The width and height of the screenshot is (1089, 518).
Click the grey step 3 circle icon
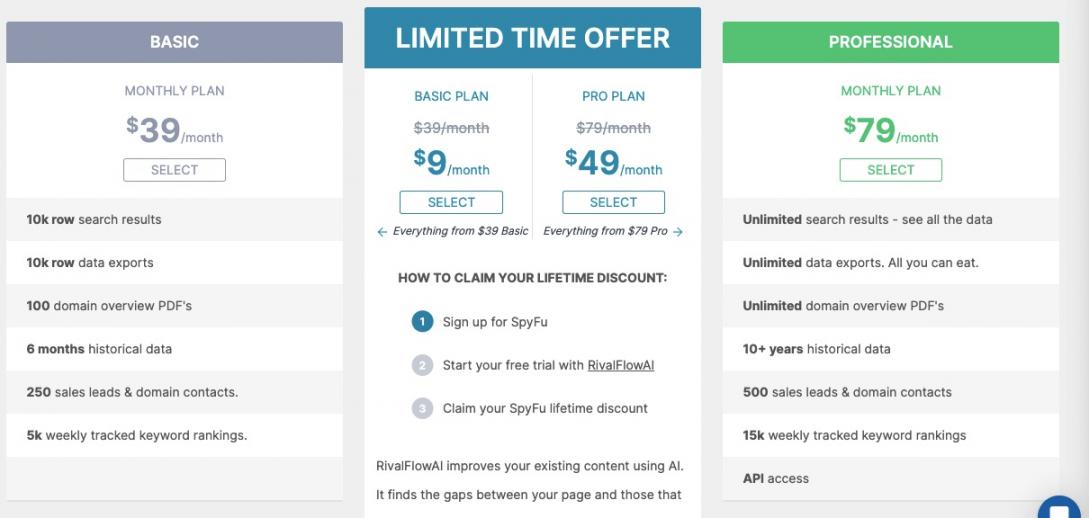[420, 408]
